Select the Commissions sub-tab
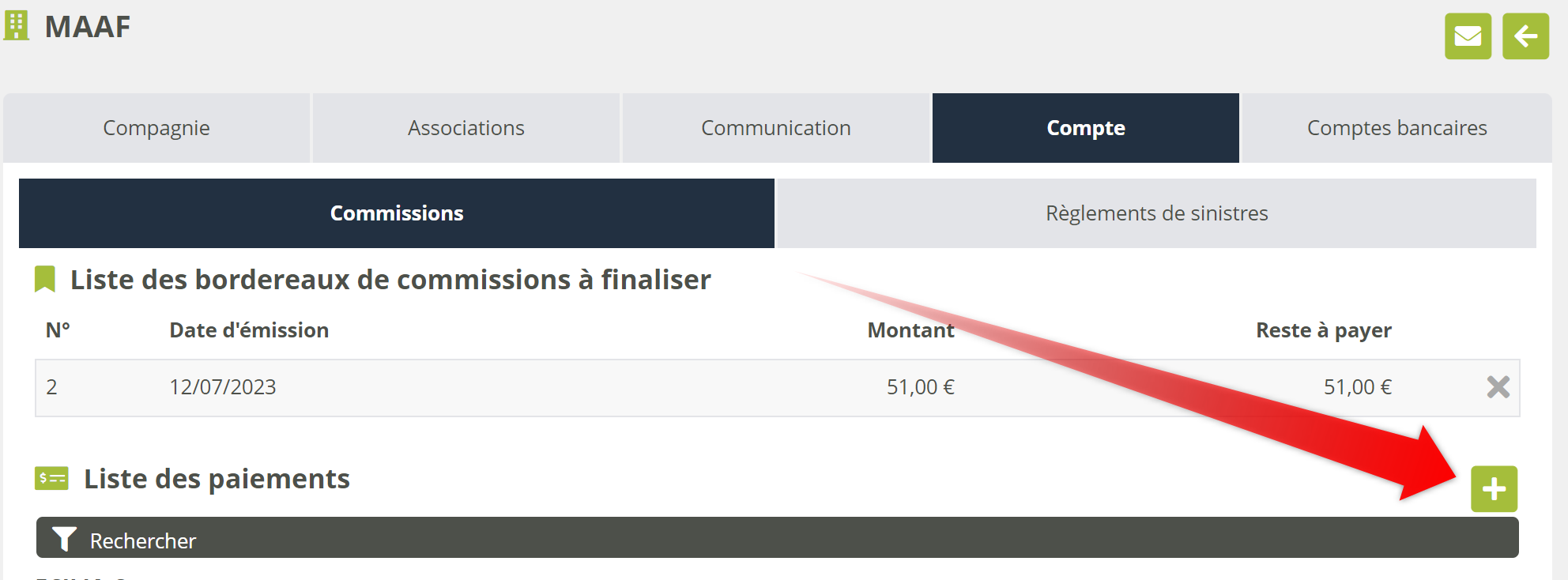 click(x=397, y=213)
